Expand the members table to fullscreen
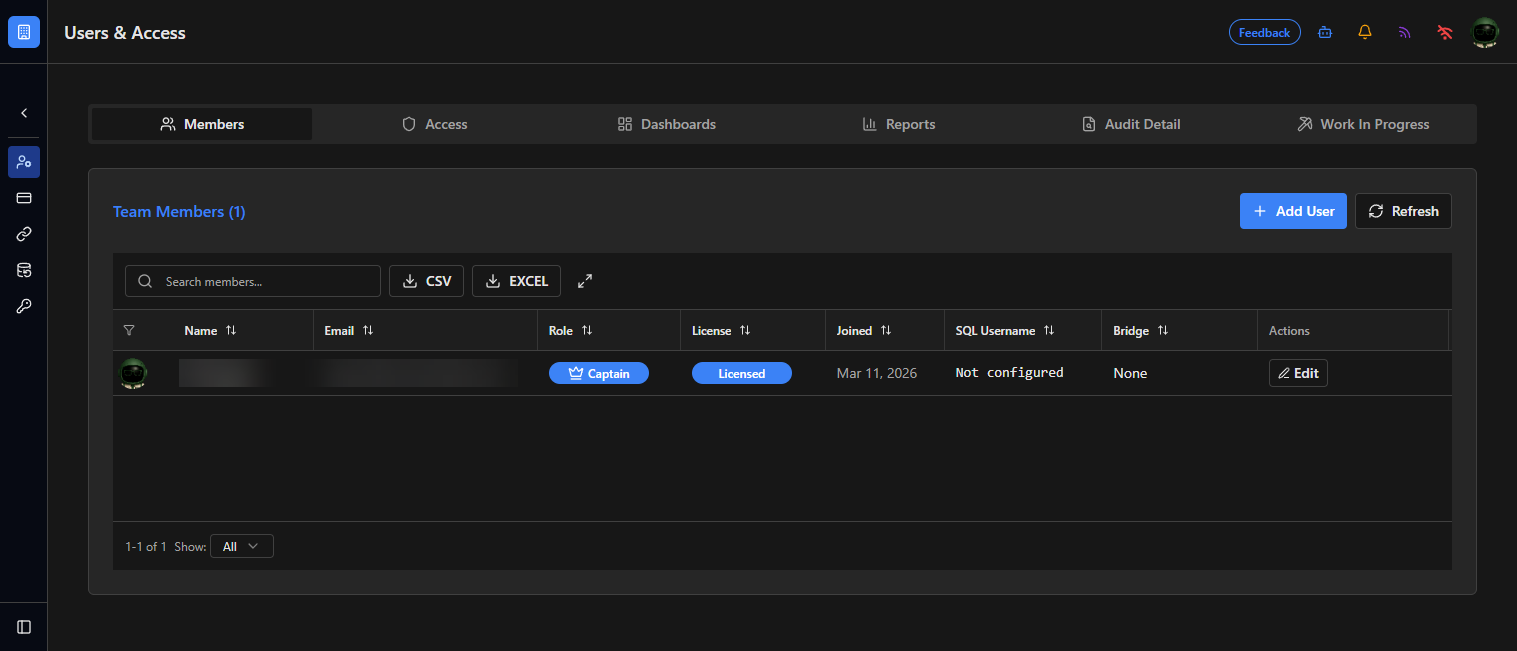 pyautogui.click(x=585, y=281)
